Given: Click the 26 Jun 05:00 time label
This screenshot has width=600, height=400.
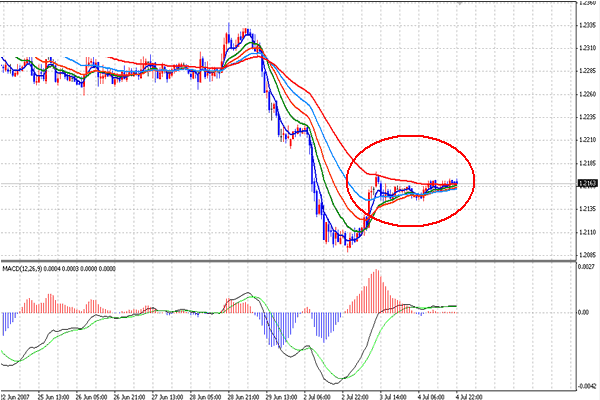Looking at the screenshot, I should click(91, 397).
